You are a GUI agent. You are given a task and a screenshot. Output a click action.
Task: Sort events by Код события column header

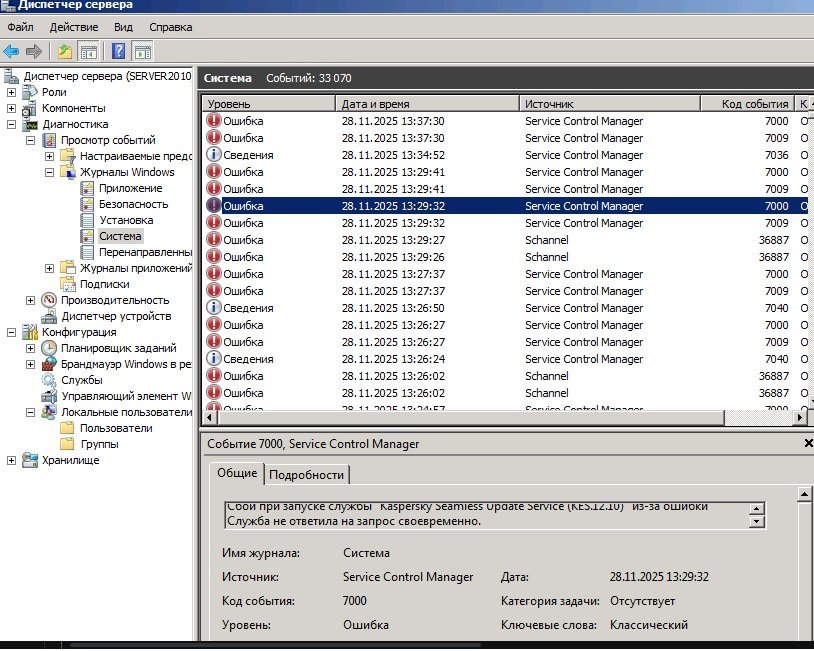pos(755,104)
